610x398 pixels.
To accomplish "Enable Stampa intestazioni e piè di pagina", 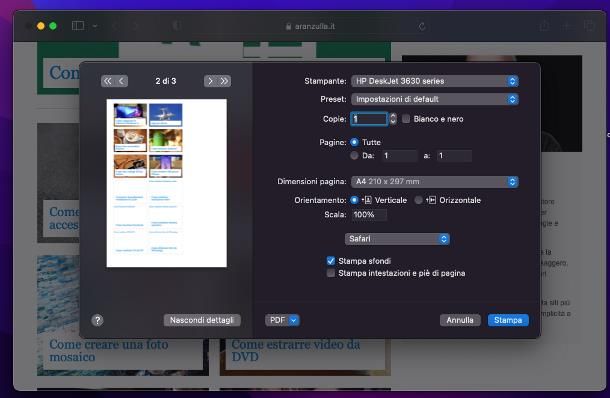I will [x=331, y=273].
